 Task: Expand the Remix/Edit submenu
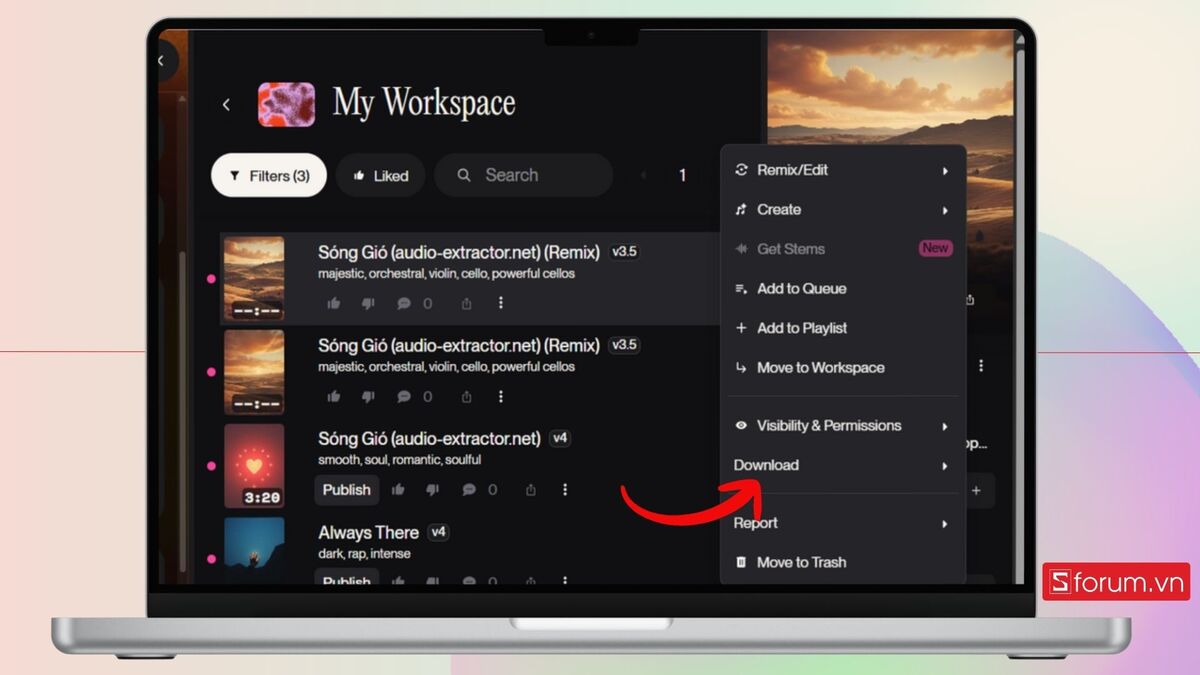coord(842,170)
